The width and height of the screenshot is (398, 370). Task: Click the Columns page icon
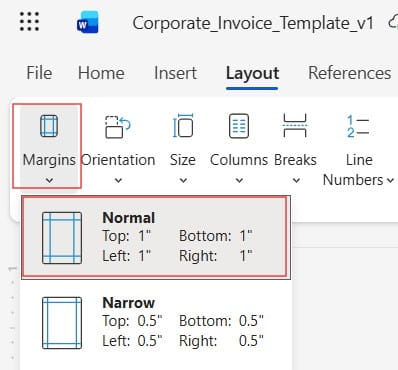point(239,126)
